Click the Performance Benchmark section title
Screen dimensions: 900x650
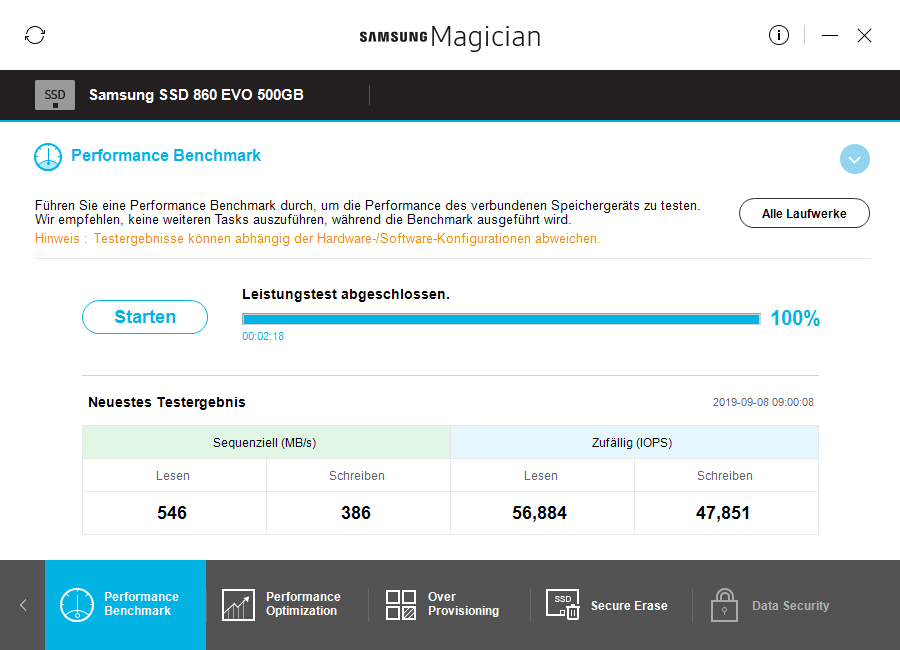[x=166, y=156]
